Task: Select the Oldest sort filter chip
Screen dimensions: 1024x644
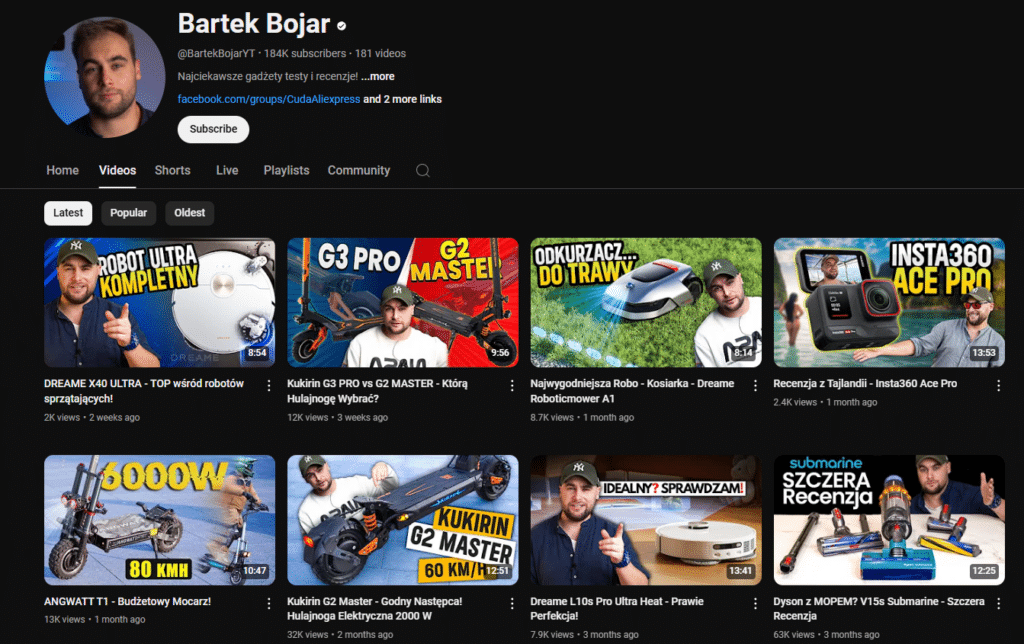Action: point(190,213)
